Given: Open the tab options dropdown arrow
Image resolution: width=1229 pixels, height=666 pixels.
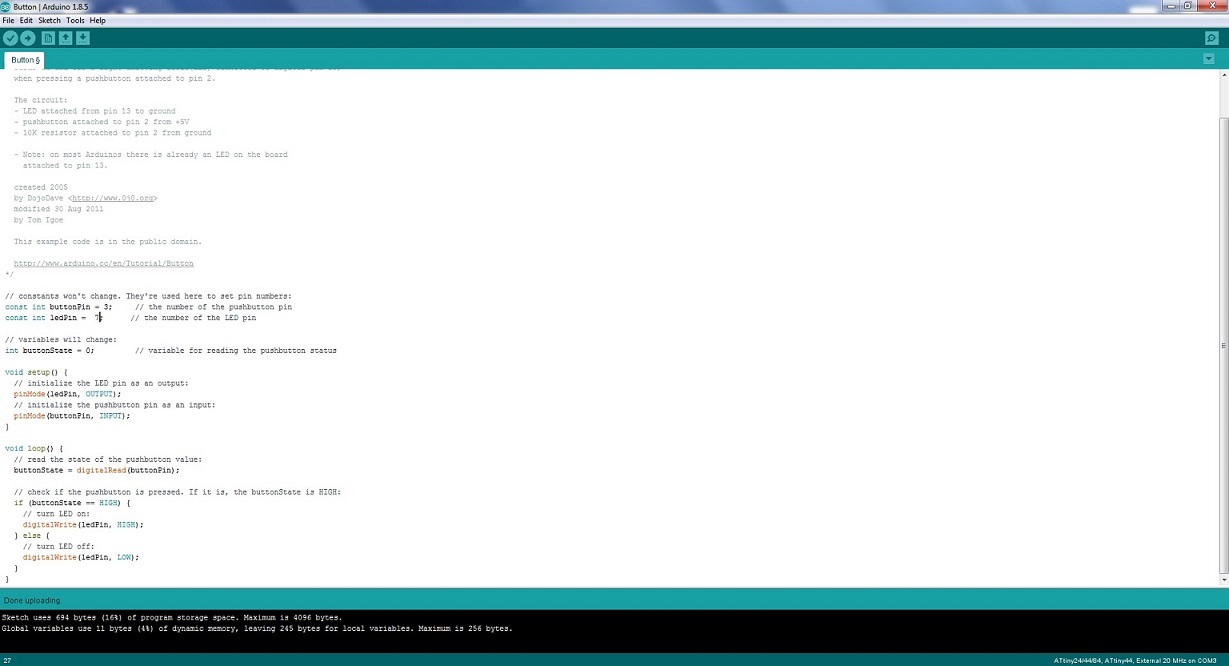Looking at the screenshot, I should [x=1209, y=59].
